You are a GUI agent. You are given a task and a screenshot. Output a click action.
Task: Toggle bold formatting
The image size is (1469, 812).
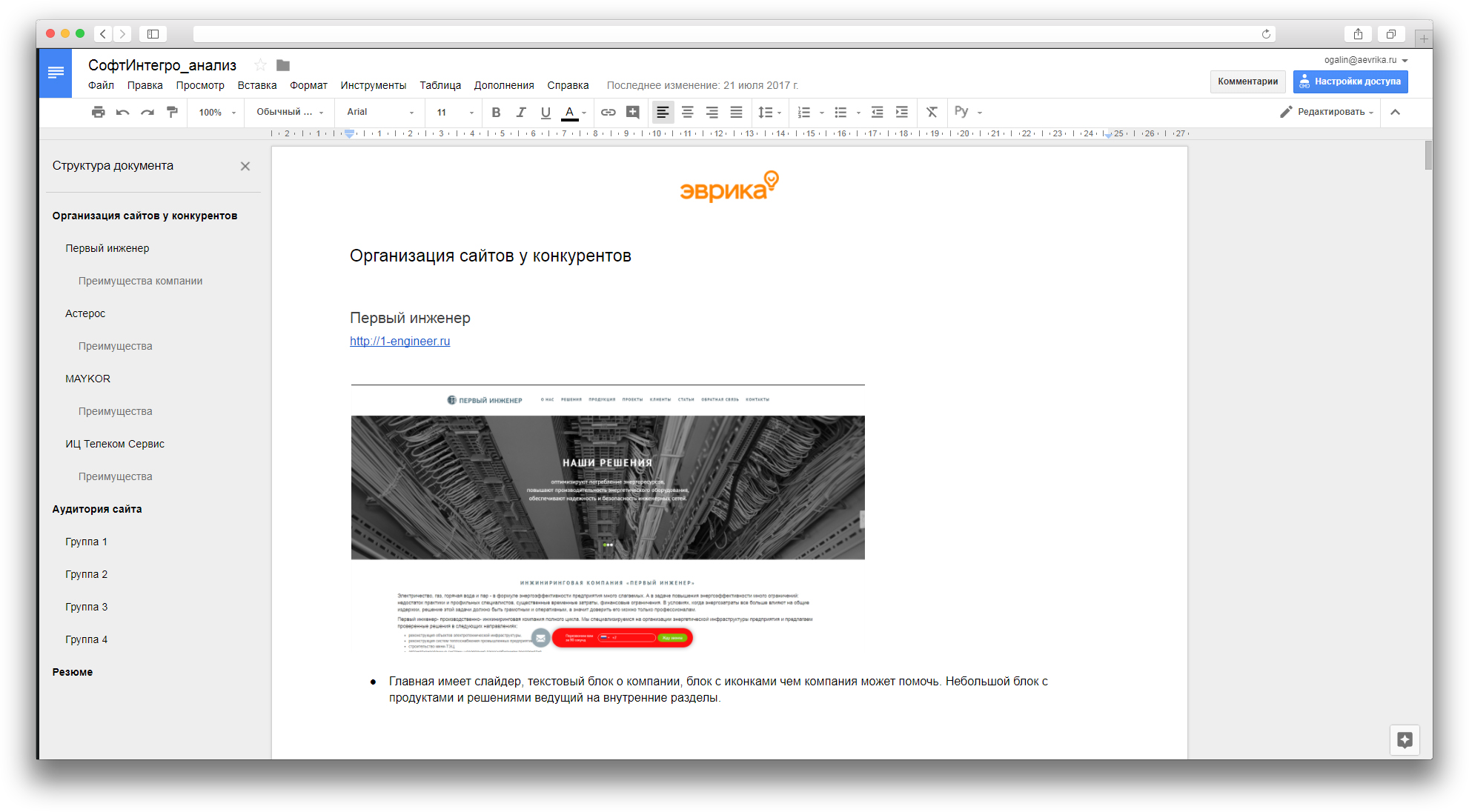click(x=496, y=112)
